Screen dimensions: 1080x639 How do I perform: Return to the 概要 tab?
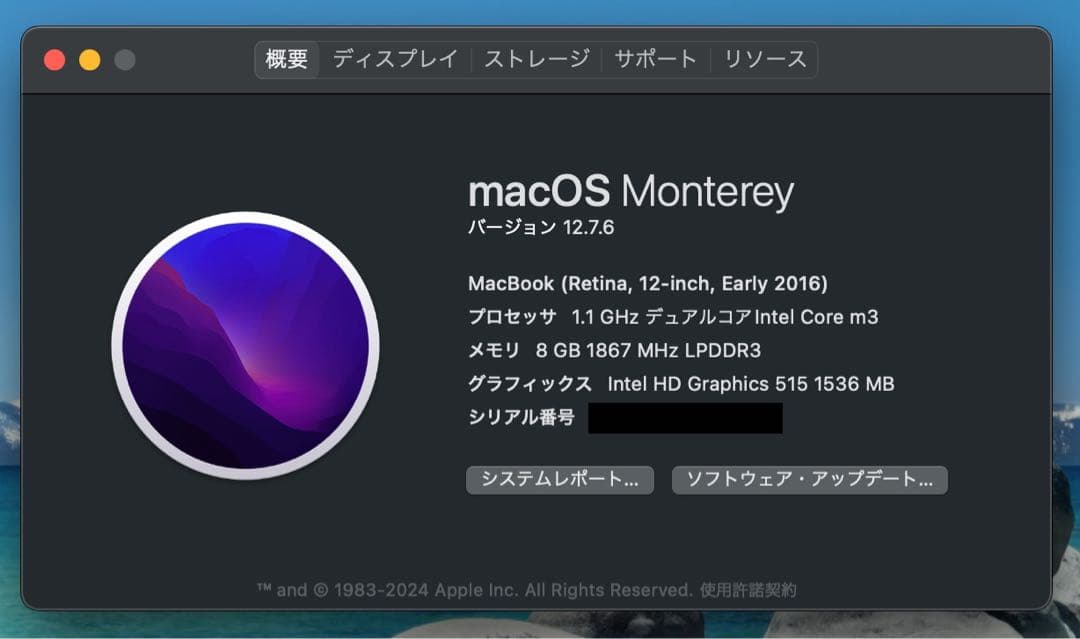(287, 59)
